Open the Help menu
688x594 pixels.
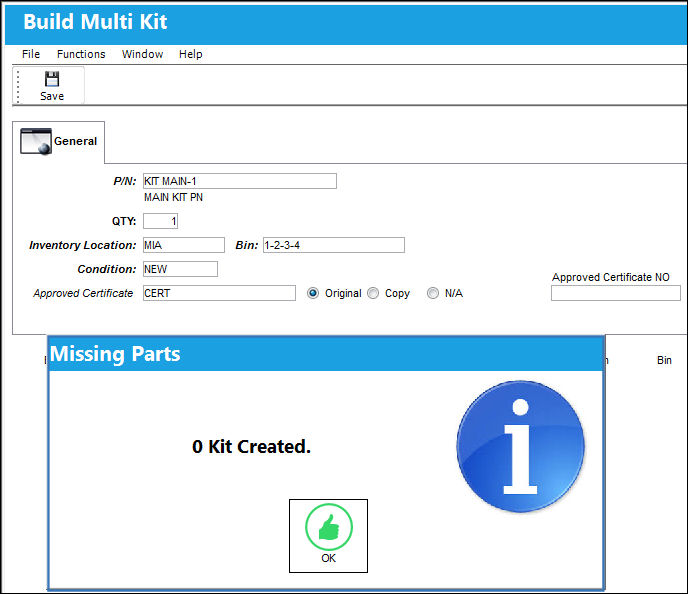[x=190, y=54]
